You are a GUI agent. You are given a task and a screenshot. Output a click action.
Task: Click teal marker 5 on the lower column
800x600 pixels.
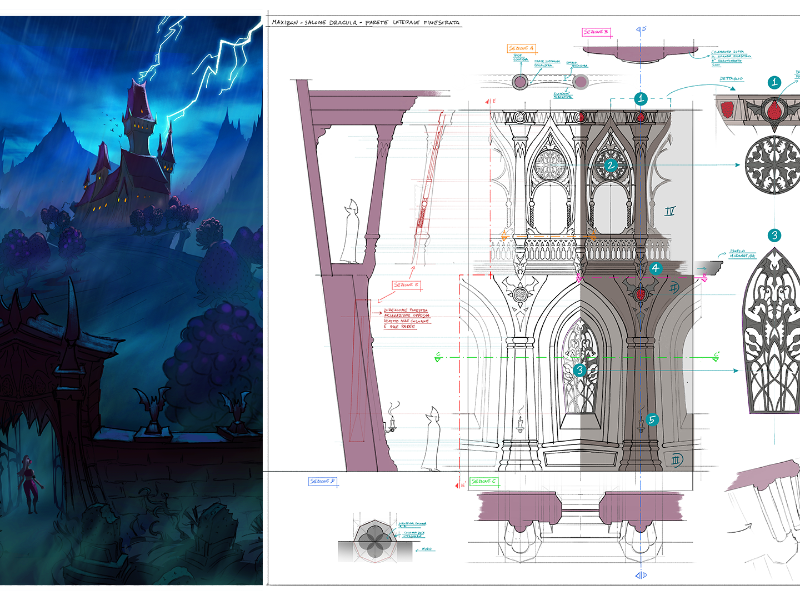click(652, 420)
